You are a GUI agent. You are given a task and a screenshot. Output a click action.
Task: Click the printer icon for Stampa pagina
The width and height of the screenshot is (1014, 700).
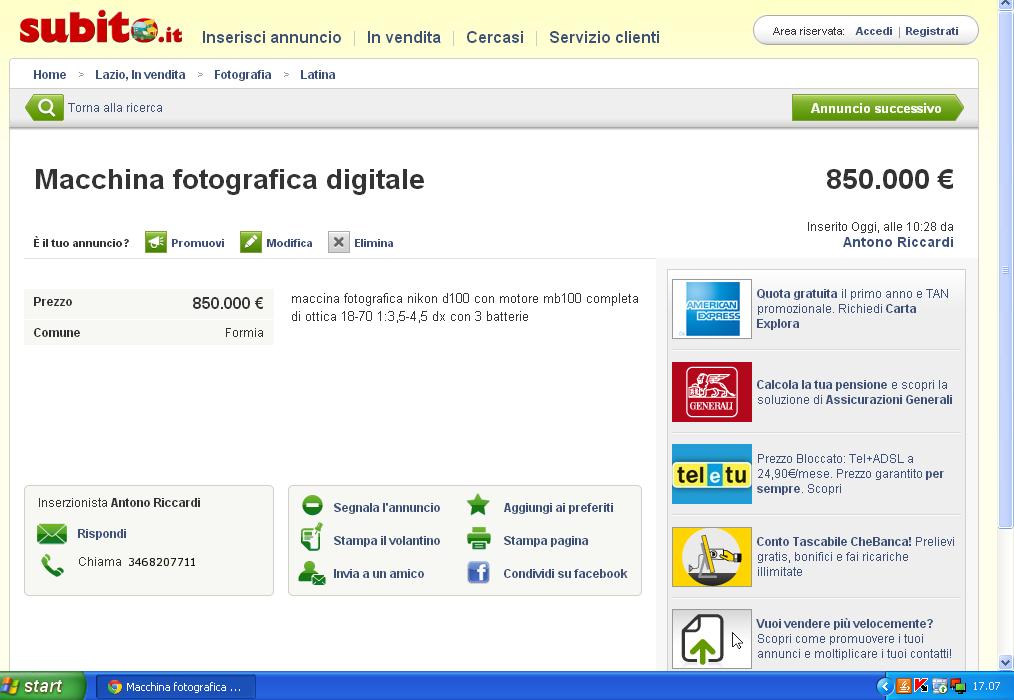(477, 540)
